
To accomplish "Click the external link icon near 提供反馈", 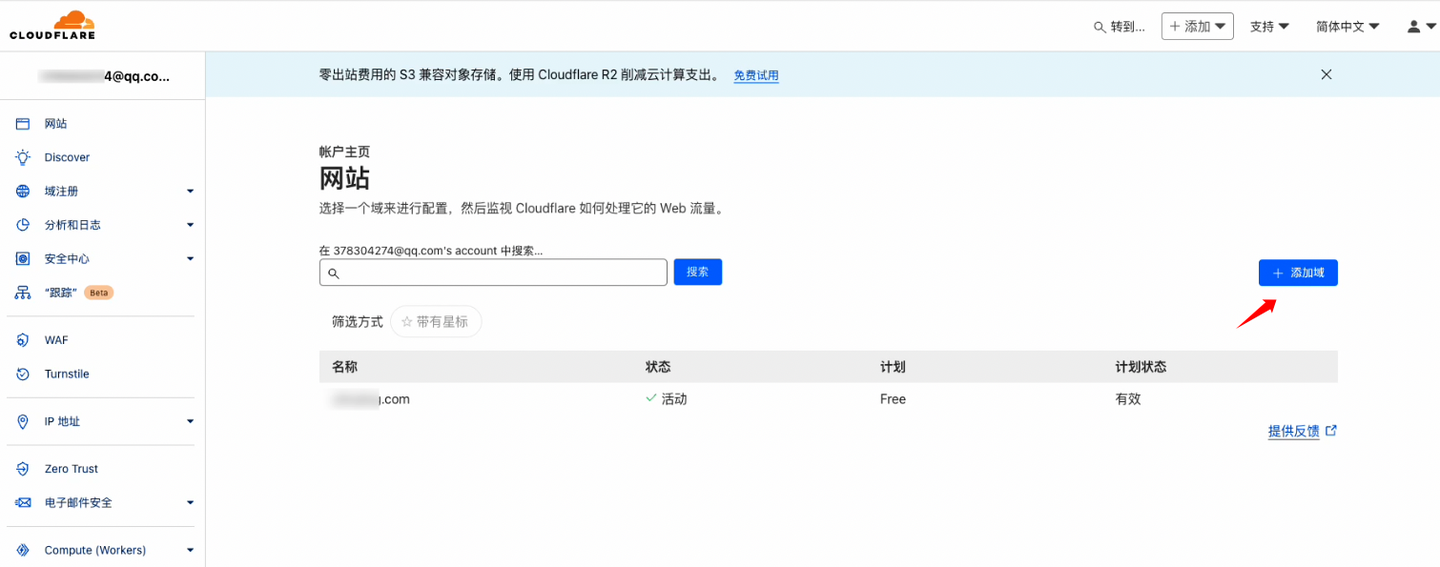I will (1331, 431).
